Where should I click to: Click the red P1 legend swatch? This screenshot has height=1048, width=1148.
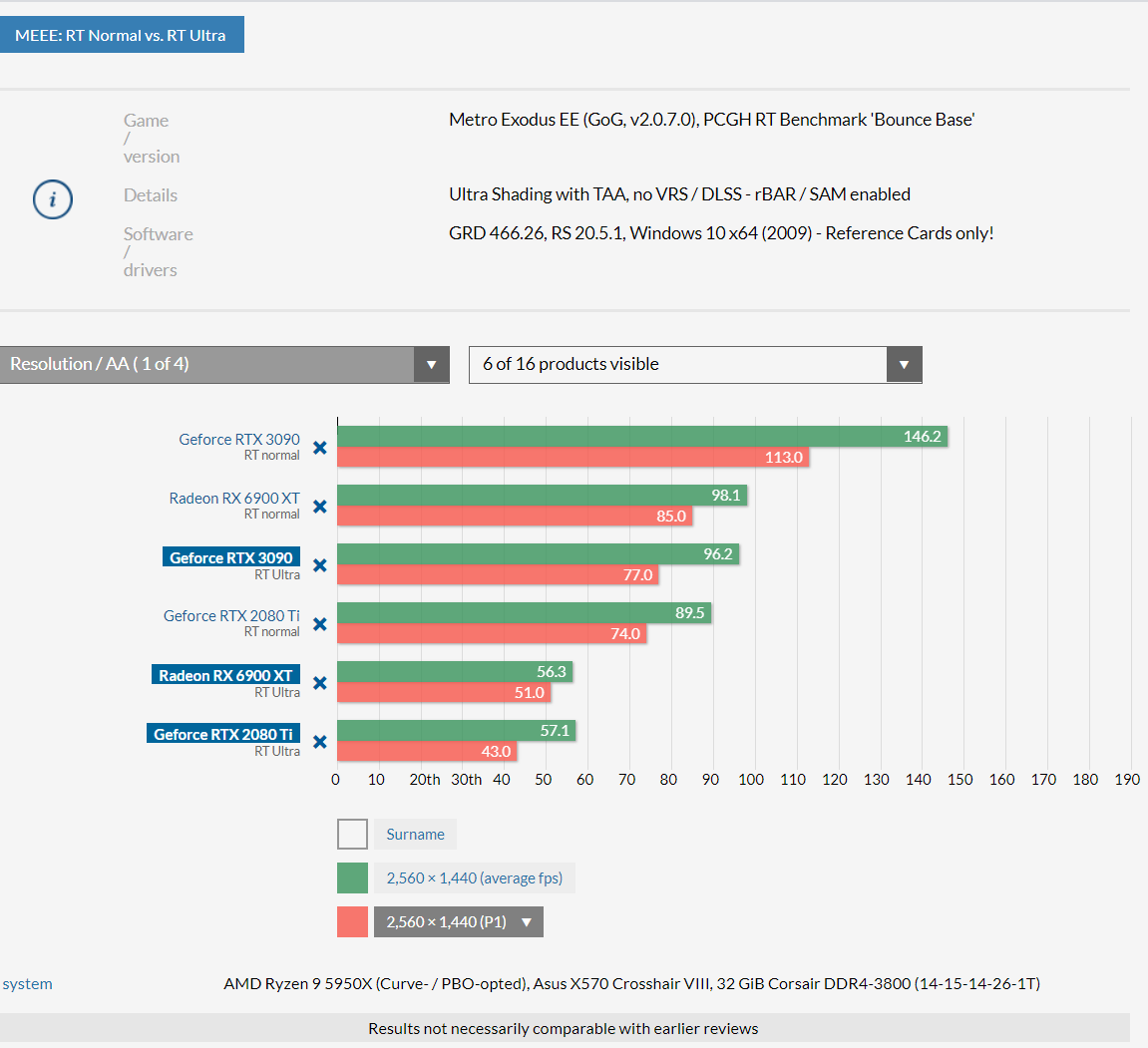click(x=352, y=922)
